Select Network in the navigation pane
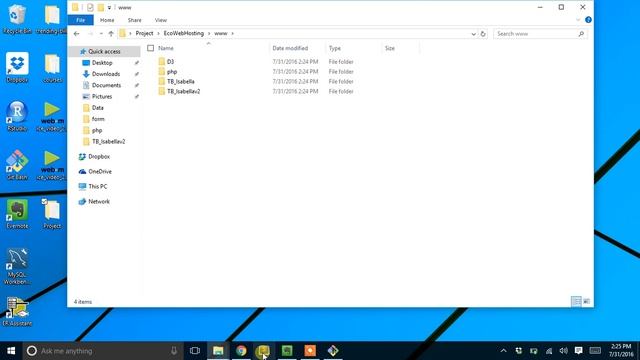 99,202
